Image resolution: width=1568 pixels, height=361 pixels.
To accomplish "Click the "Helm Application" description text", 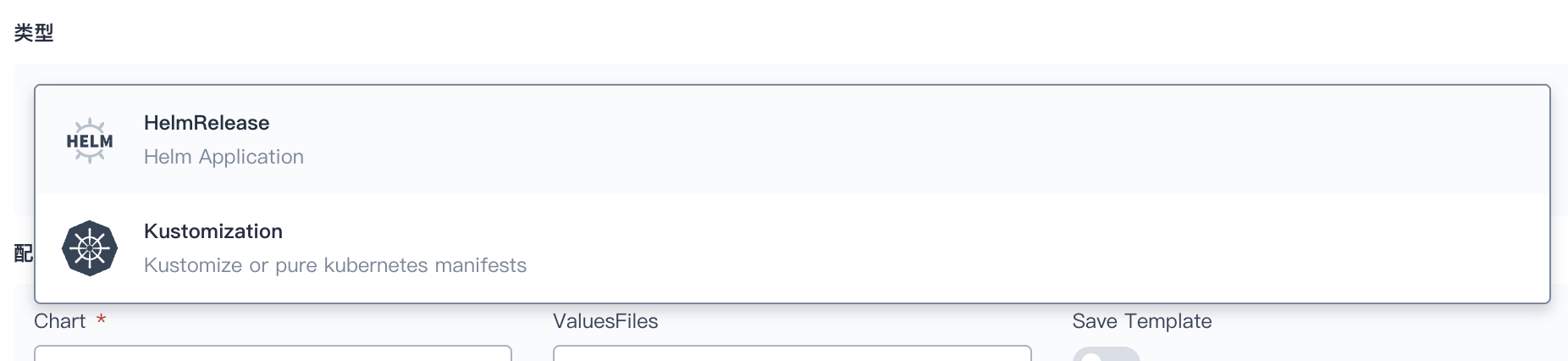I will (224, 157).
